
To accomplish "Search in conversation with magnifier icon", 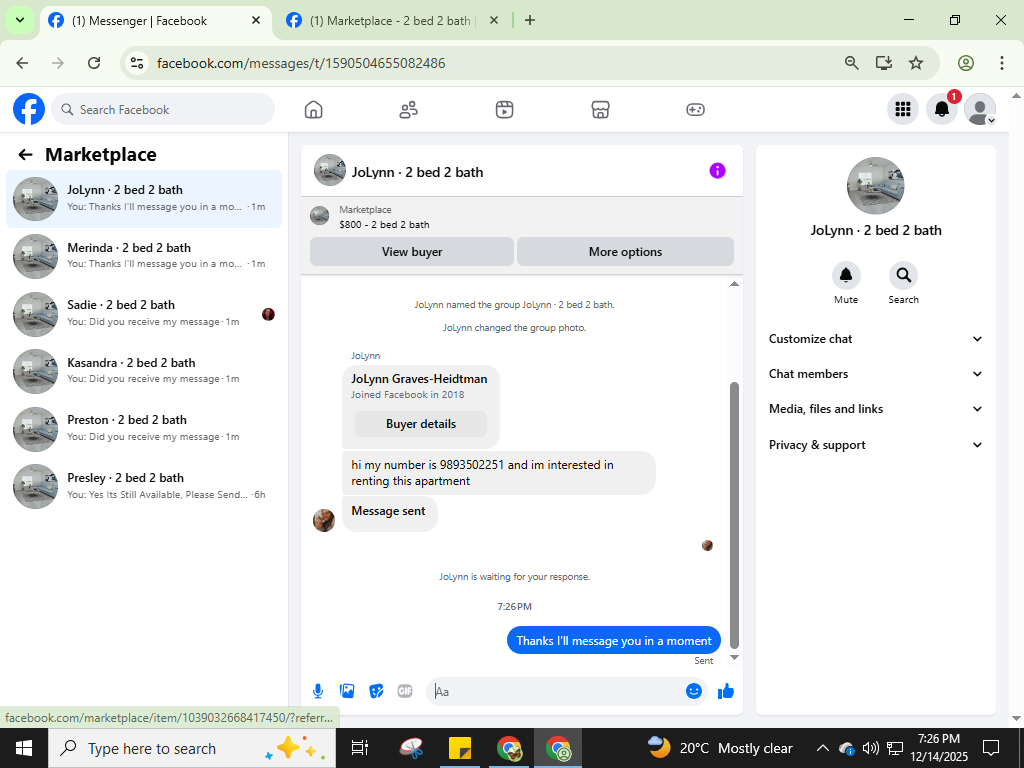I will [903, 276].
